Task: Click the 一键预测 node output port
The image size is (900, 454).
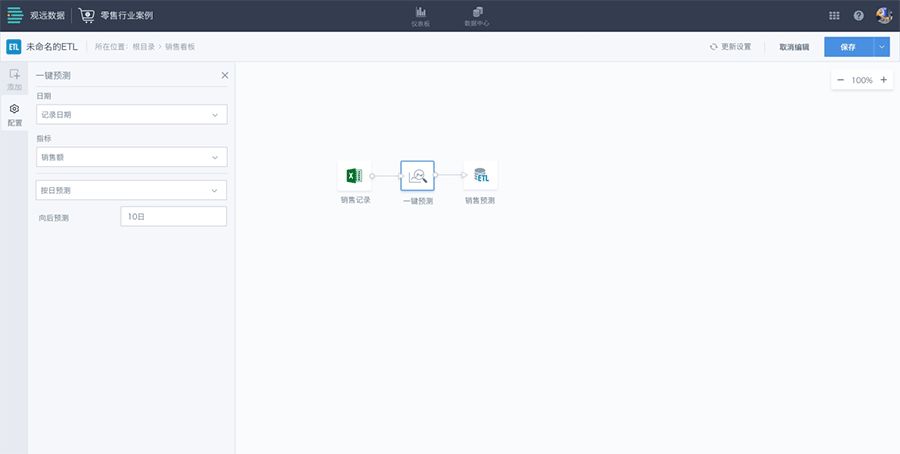Action: (436, 175)
